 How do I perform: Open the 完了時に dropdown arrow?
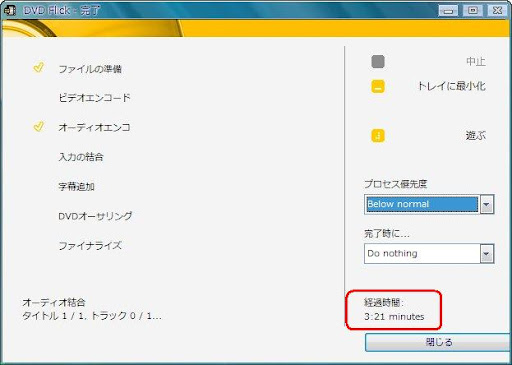[x=487, y=254]
